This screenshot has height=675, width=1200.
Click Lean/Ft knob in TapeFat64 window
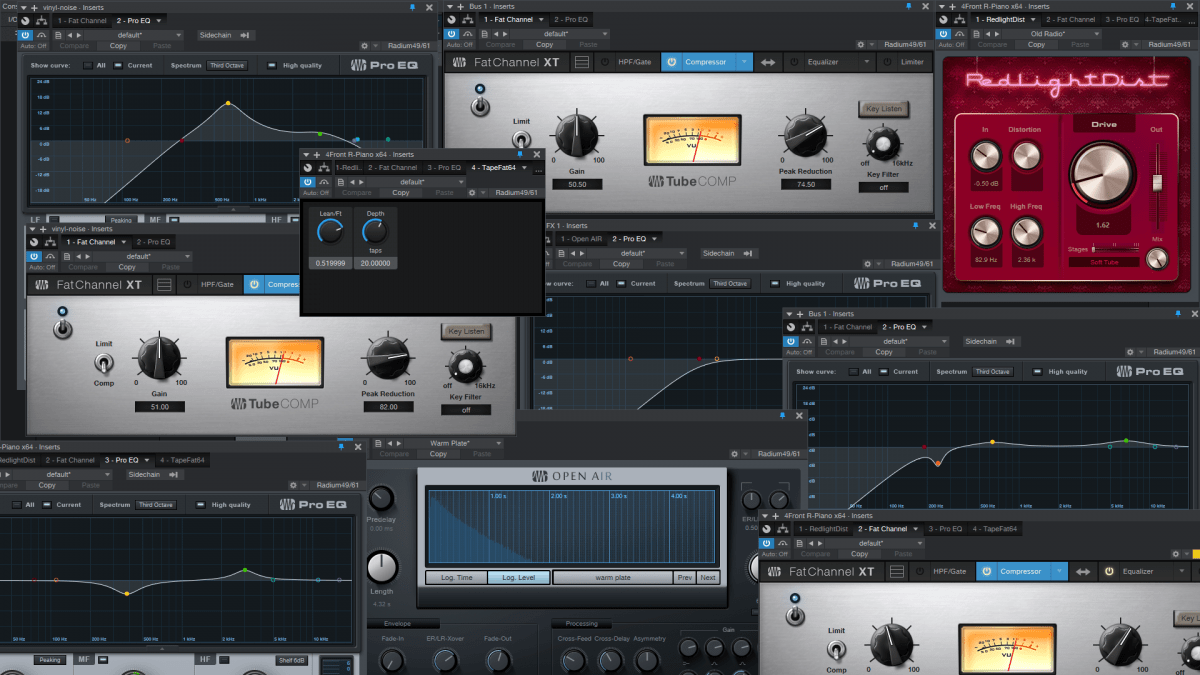click(329, 232)
